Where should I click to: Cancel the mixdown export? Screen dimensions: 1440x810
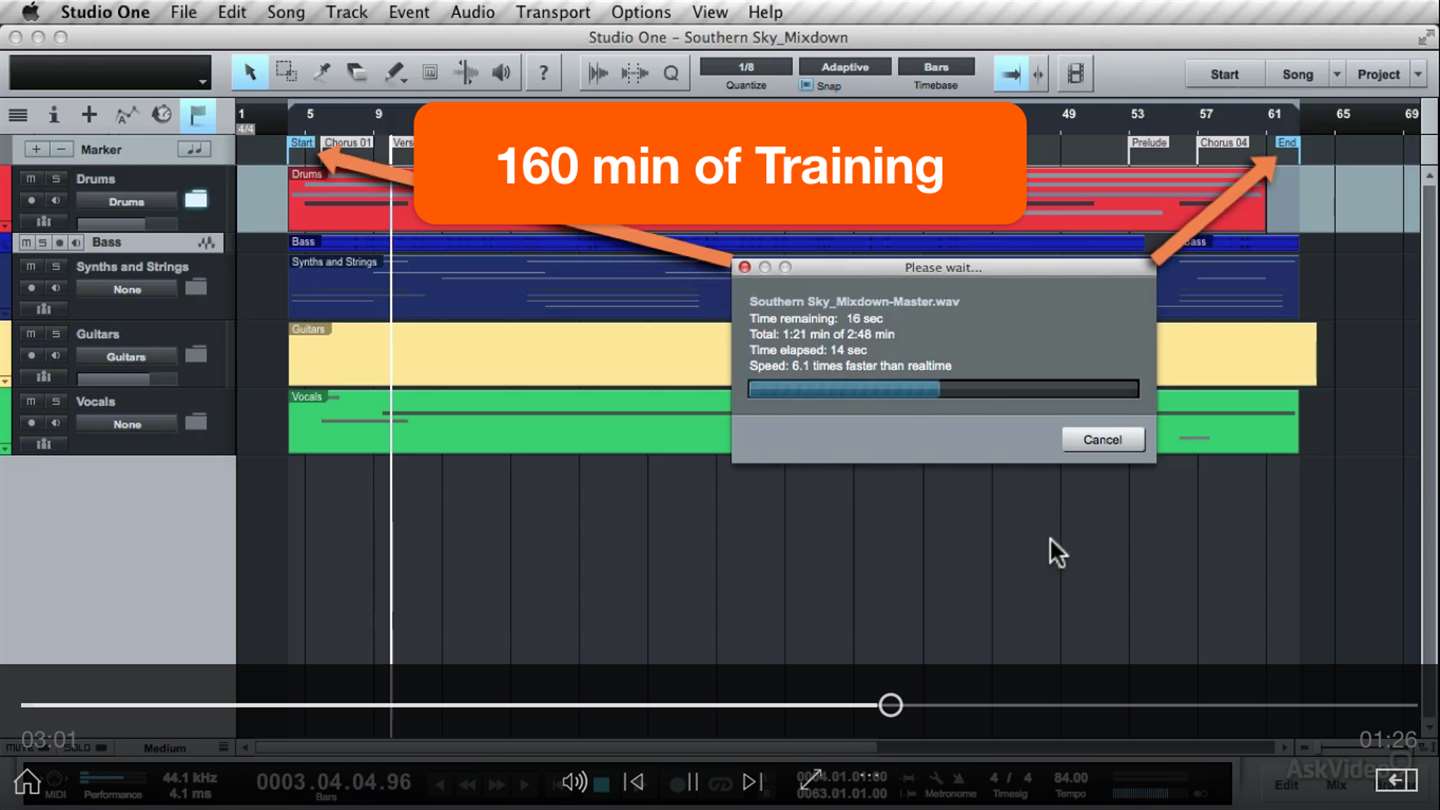tap(1103, 439)
